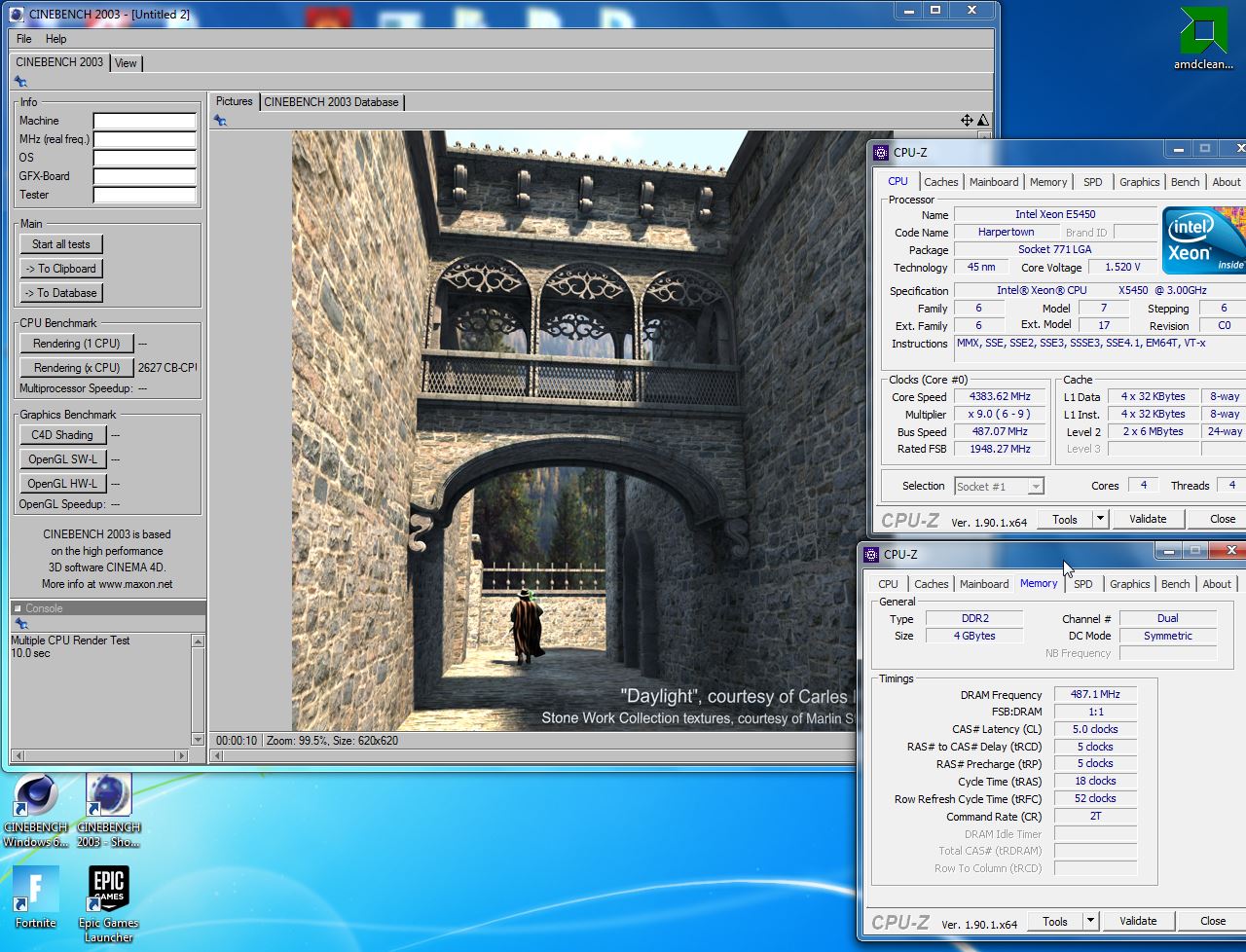
Task: Run OpenGL HW-L benchmark
Action: pyautogui.click(x=62, y=484)
